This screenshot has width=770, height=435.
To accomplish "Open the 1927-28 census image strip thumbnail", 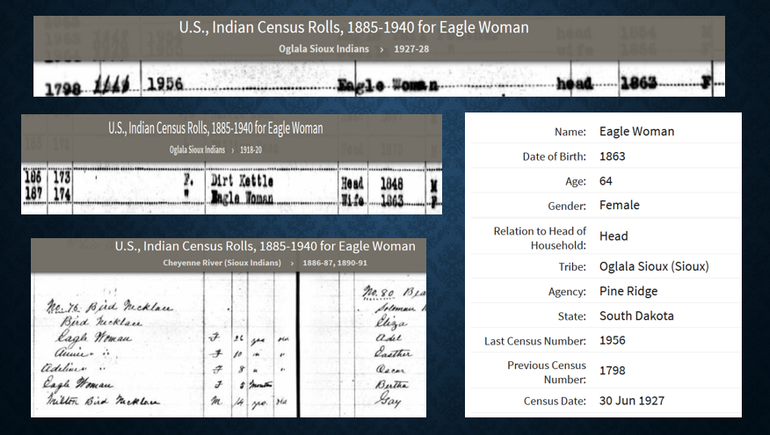I will [379, 79].
